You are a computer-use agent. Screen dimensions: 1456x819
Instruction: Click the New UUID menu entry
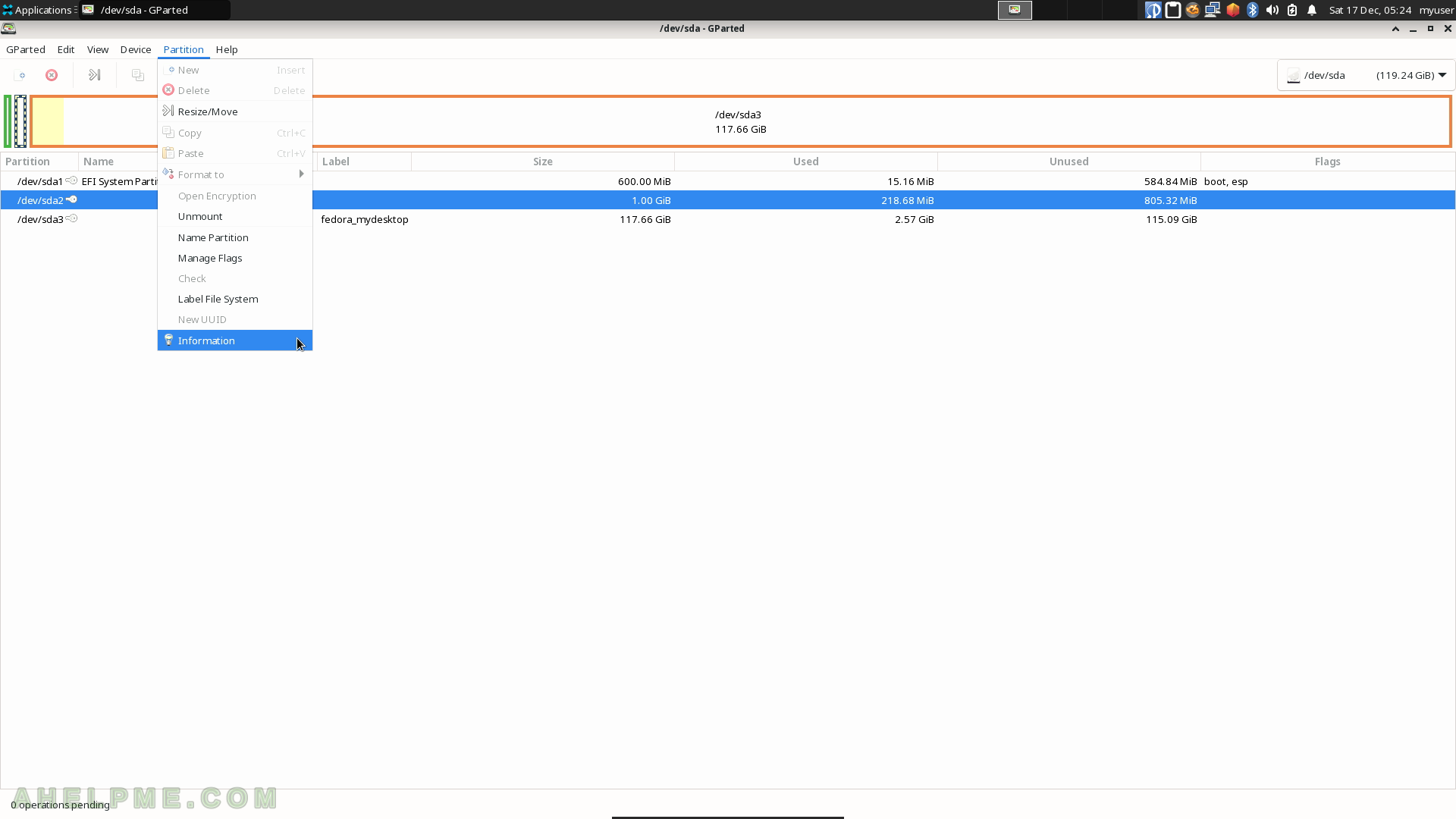(235, 319)
